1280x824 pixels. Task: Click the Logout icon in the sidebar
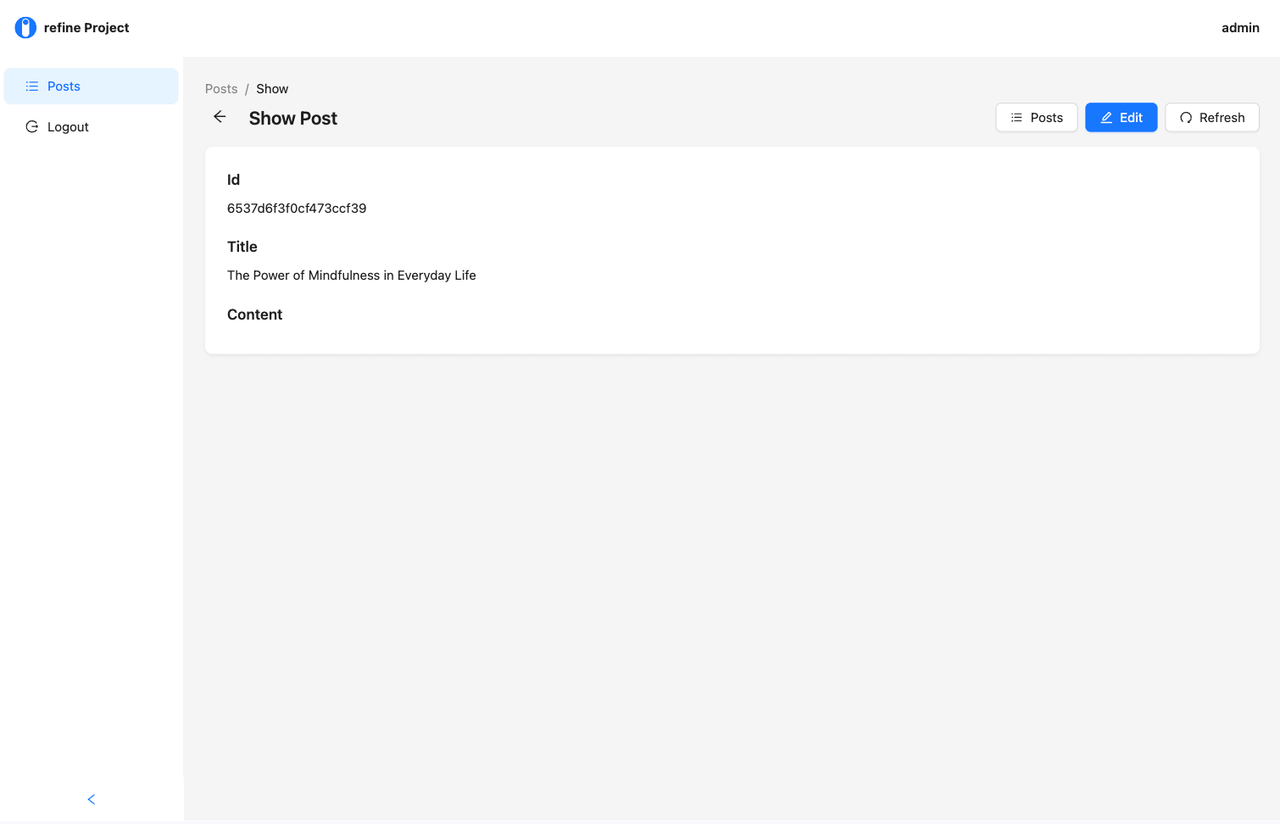32,127
